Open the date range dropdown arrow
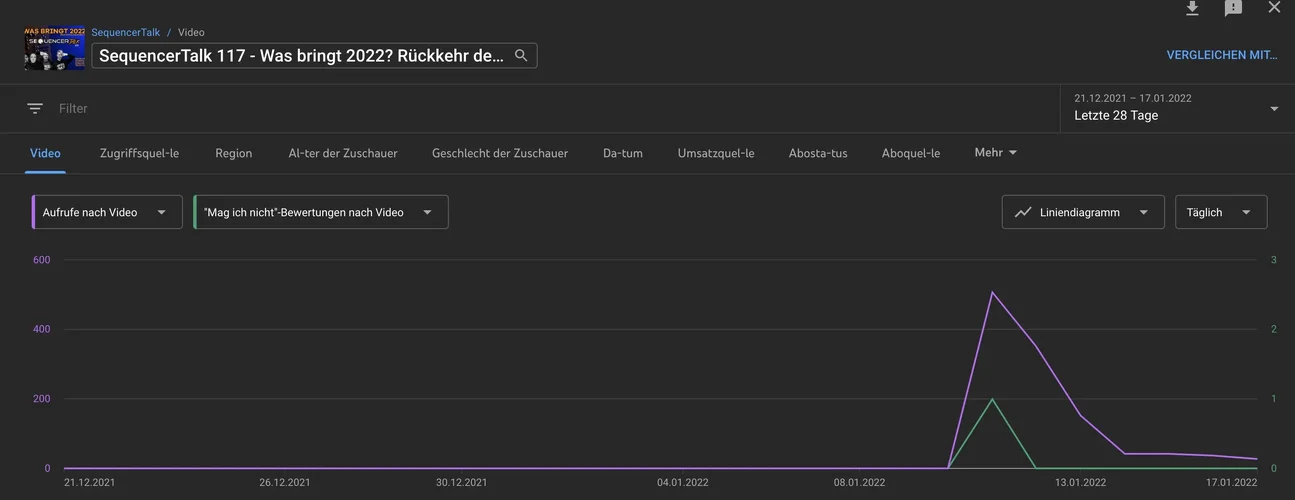Viewport: 1295px width, 500px height. pos(1274,109)
